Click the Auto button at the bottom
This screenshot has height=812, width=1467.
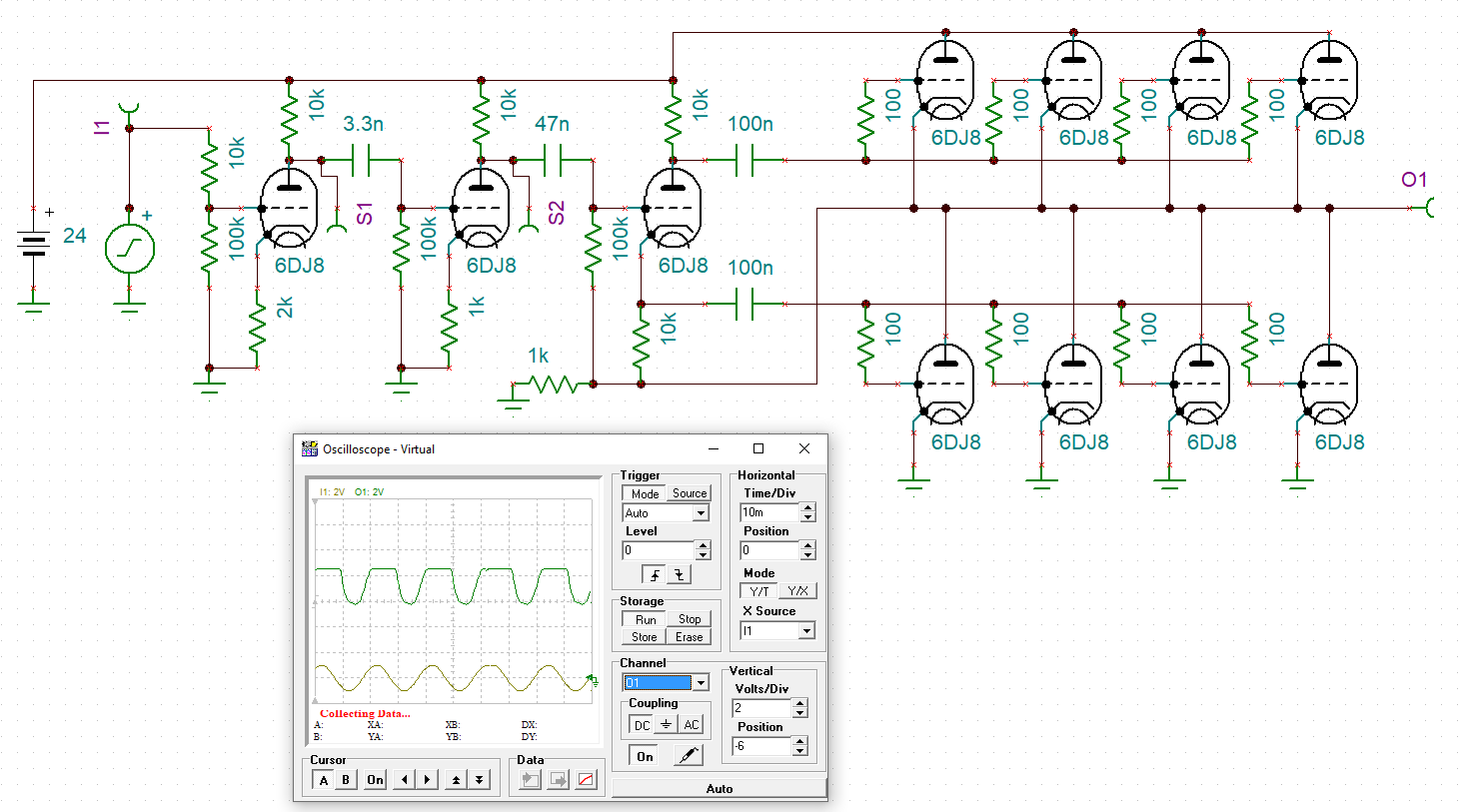(x=720, y=789)
